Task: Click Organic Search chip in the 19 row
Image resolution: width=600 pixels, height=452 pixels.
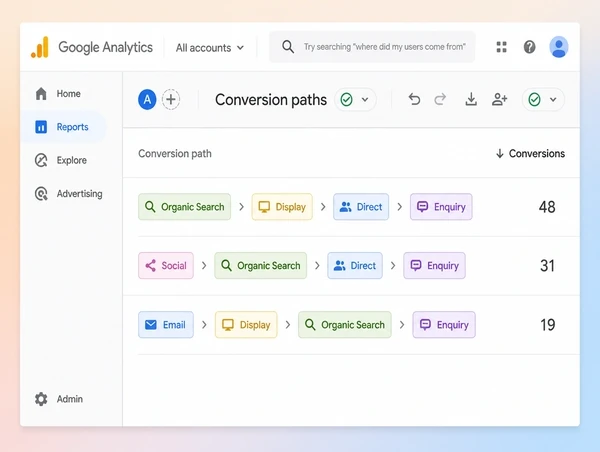Action: click(x=345, y=325)
